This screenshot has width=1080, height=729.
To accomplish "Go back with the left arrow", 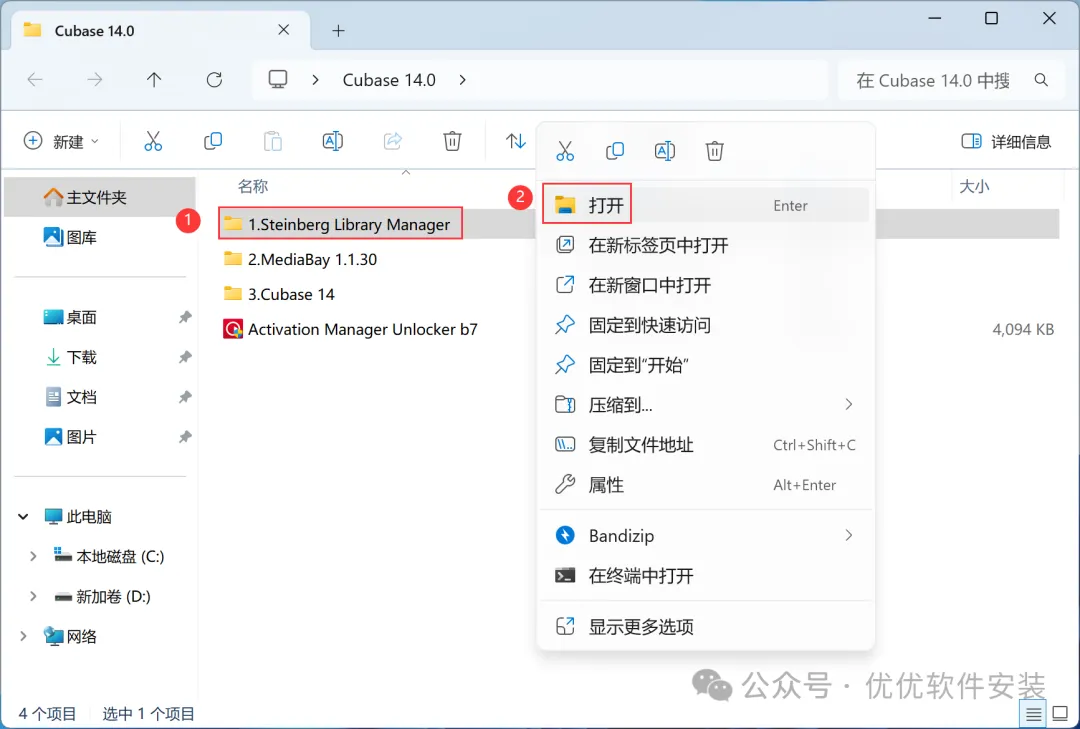I will (35, 80).
